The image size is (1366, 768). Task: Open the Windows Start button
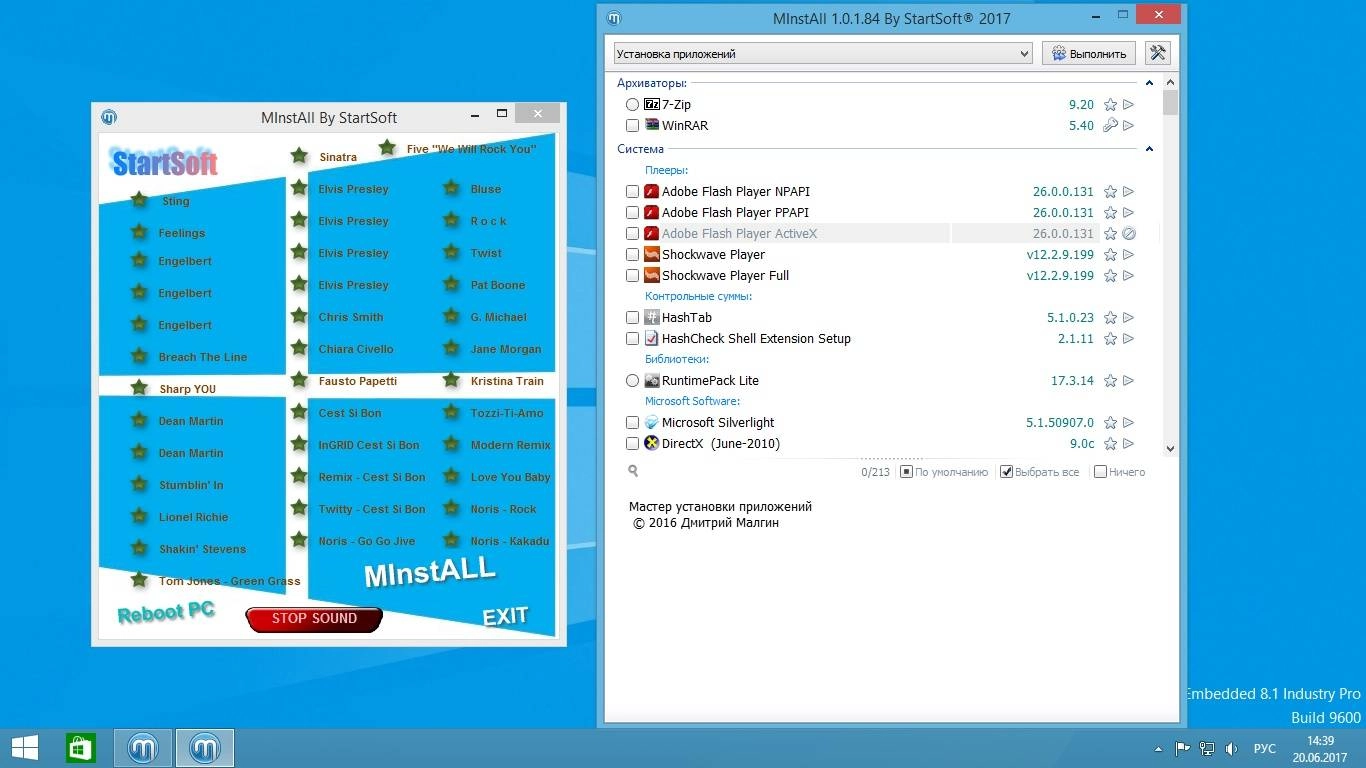click(25, 747)
